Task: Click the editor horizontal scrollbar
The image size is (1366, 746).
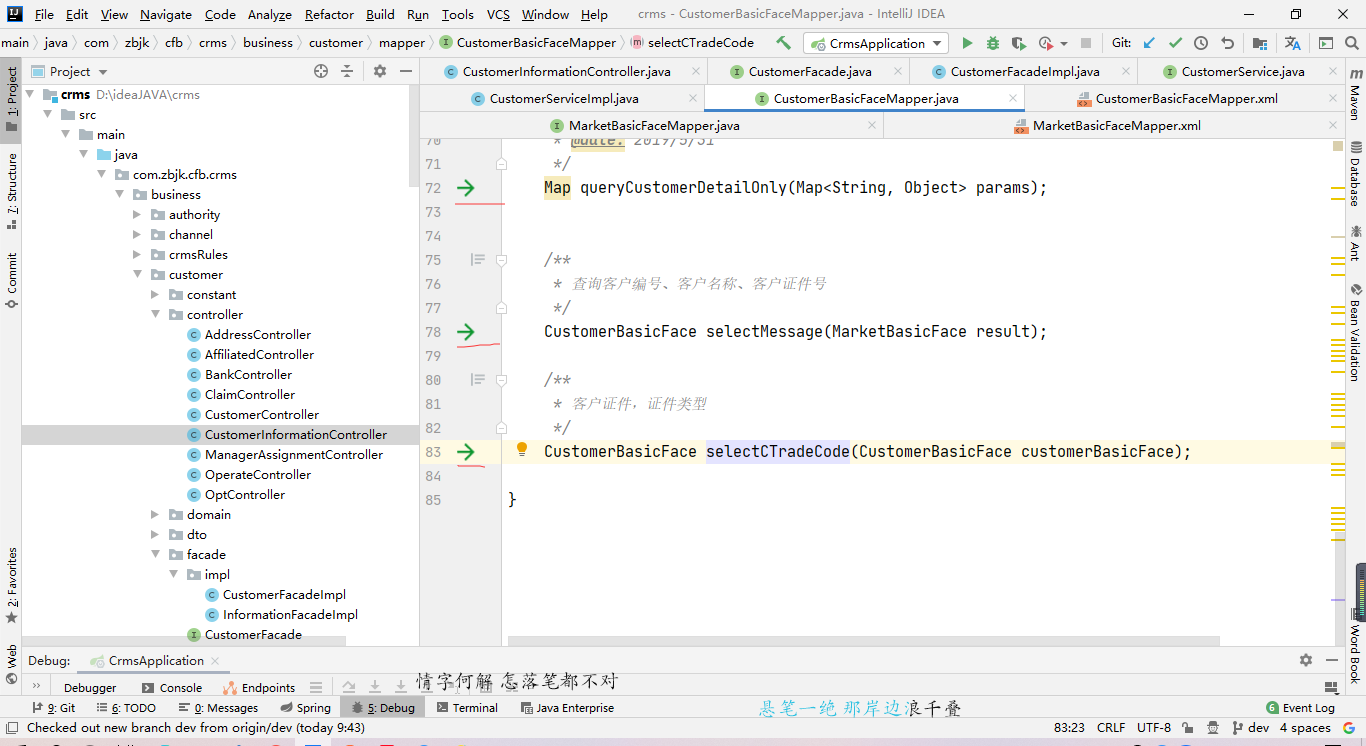Action: pos(864,641)
